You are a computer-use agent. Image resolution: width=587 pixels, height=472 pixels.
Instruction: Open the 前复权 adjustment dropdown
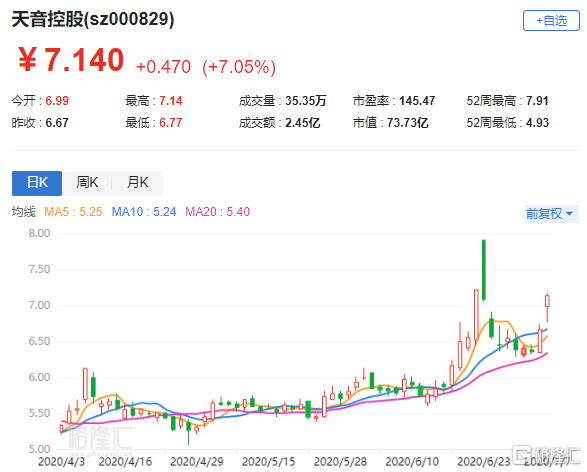(x=551, y=214)
